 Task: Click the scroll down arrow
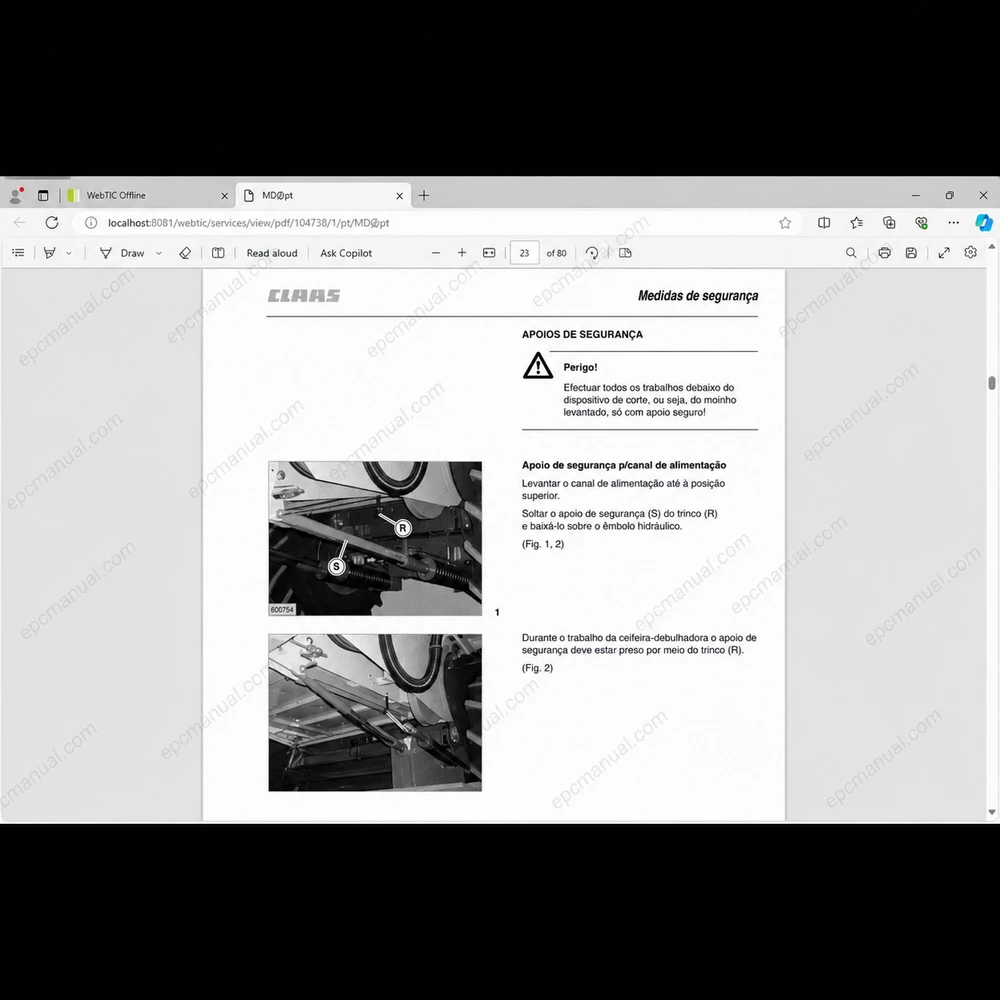click(992, 812)
